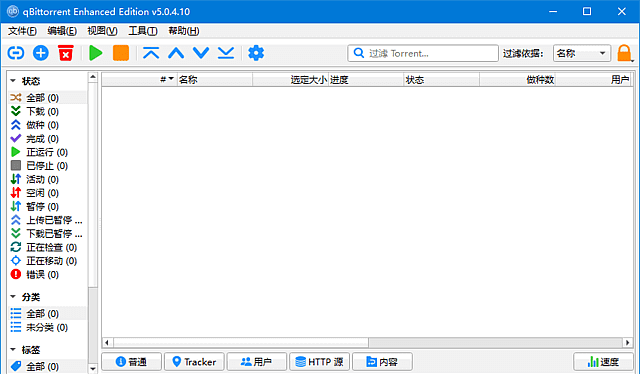Click the sidebar scrollbar down arrow
This screenshot has height=374, width=640.
click(93, 368)
